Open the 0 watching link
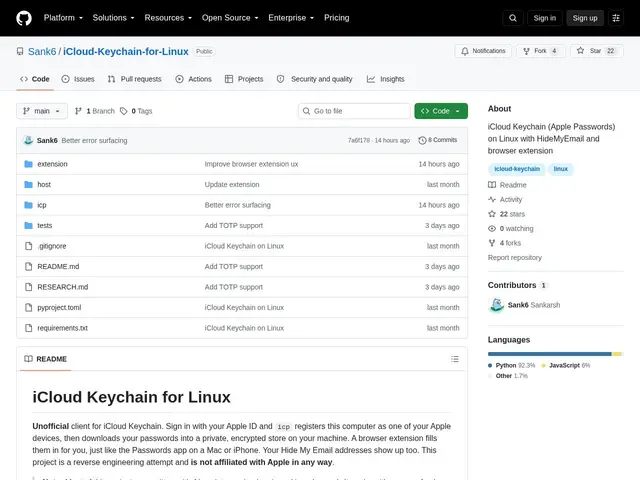640x480 pixels. pos(511,229)
